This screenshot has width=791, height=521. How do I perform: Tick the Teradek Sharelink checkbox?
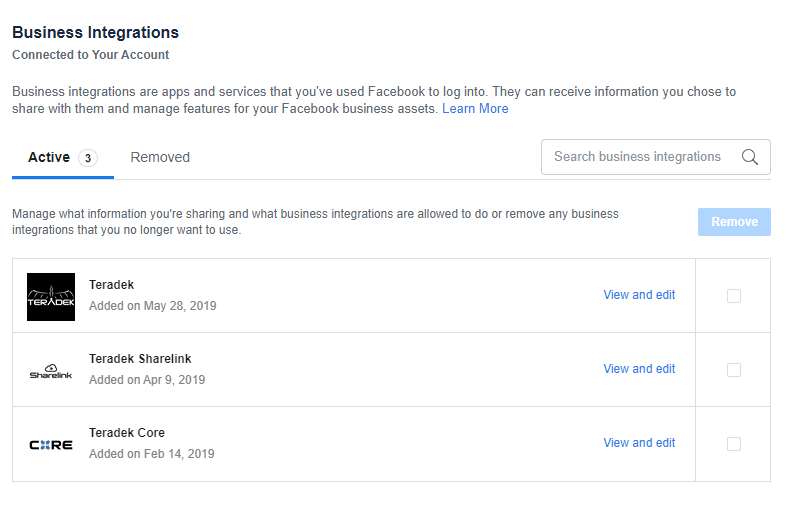point(734,370)
